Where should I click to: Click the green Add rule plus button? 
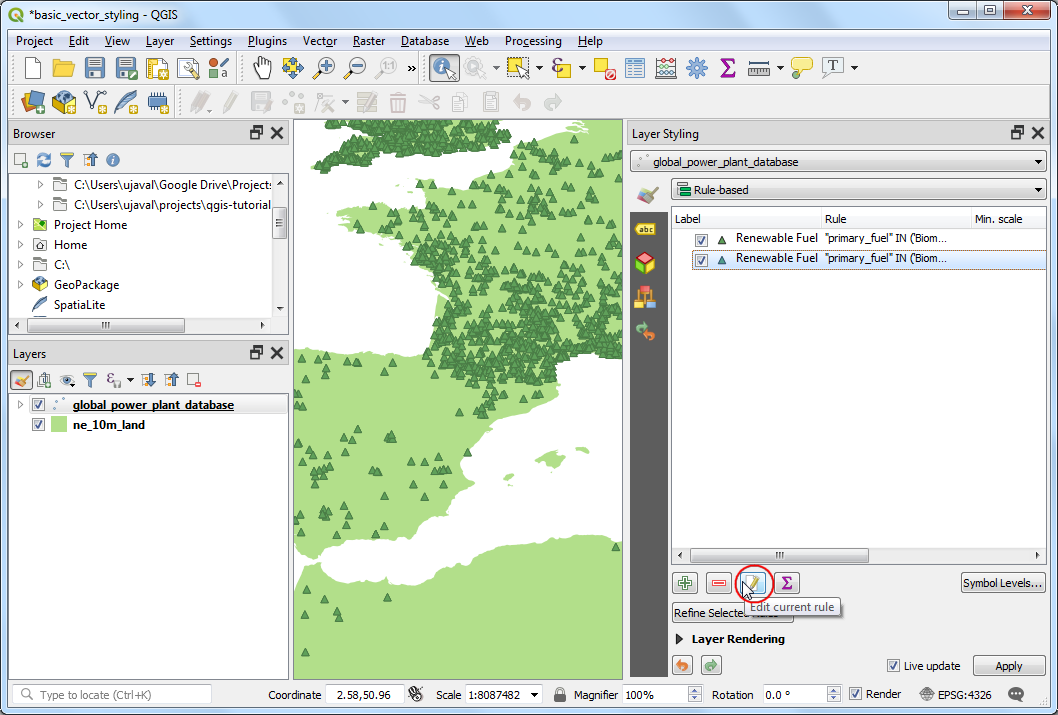coord(685,583)
